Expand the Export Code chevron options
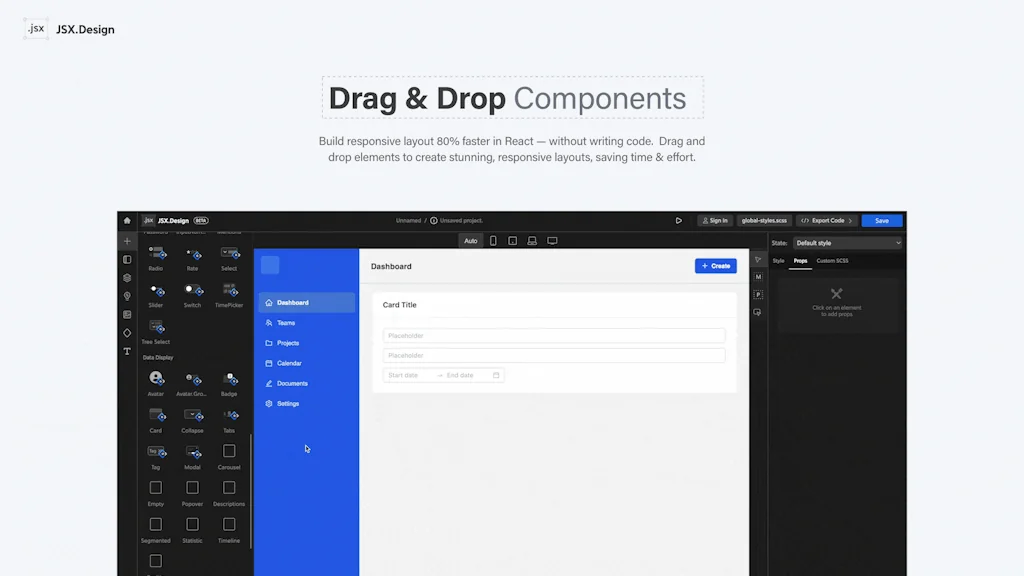This screenshot has height=576, width=1024. (851, 220)
